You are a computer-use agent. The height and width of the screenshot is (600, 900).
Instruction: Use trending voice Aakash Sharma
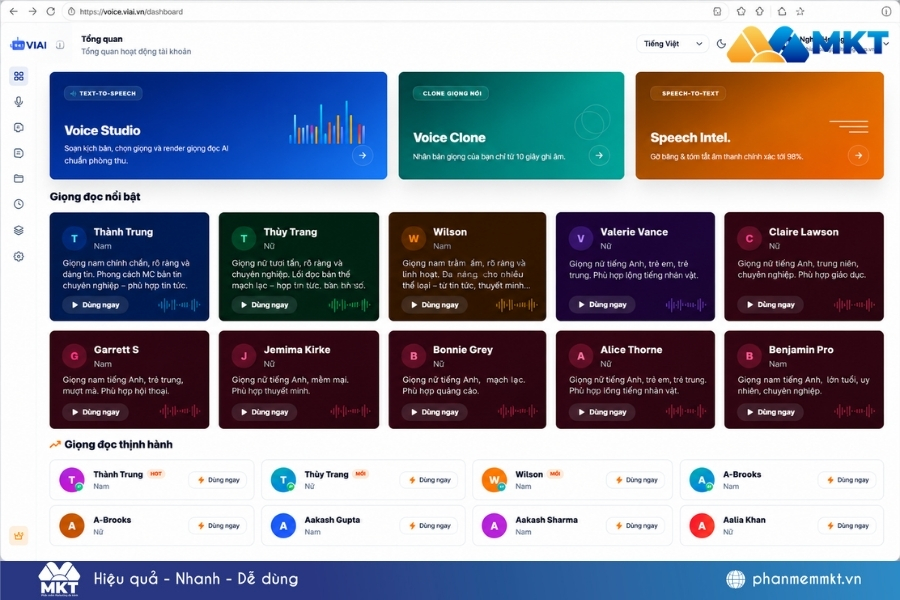(x=637, y=525)
